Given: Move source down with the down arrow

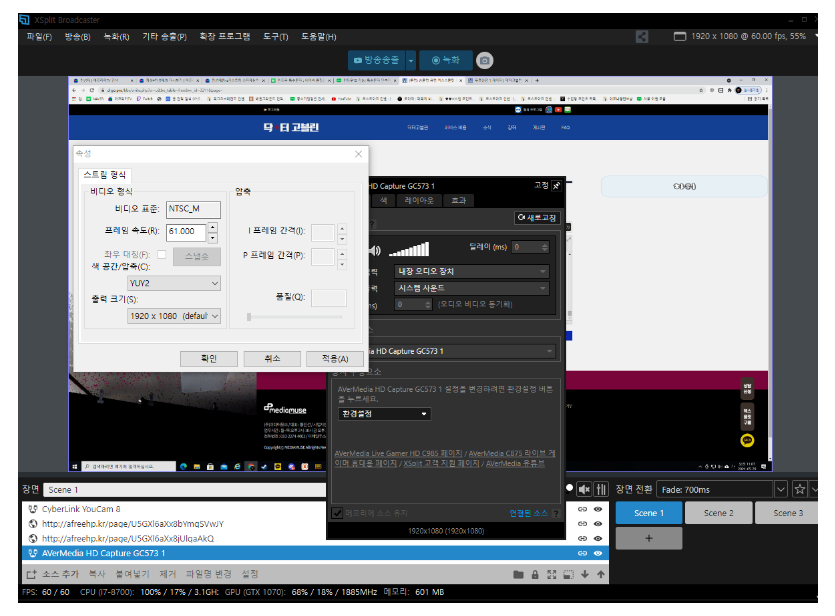Looking at the screenshot, I should click(585, 574).
